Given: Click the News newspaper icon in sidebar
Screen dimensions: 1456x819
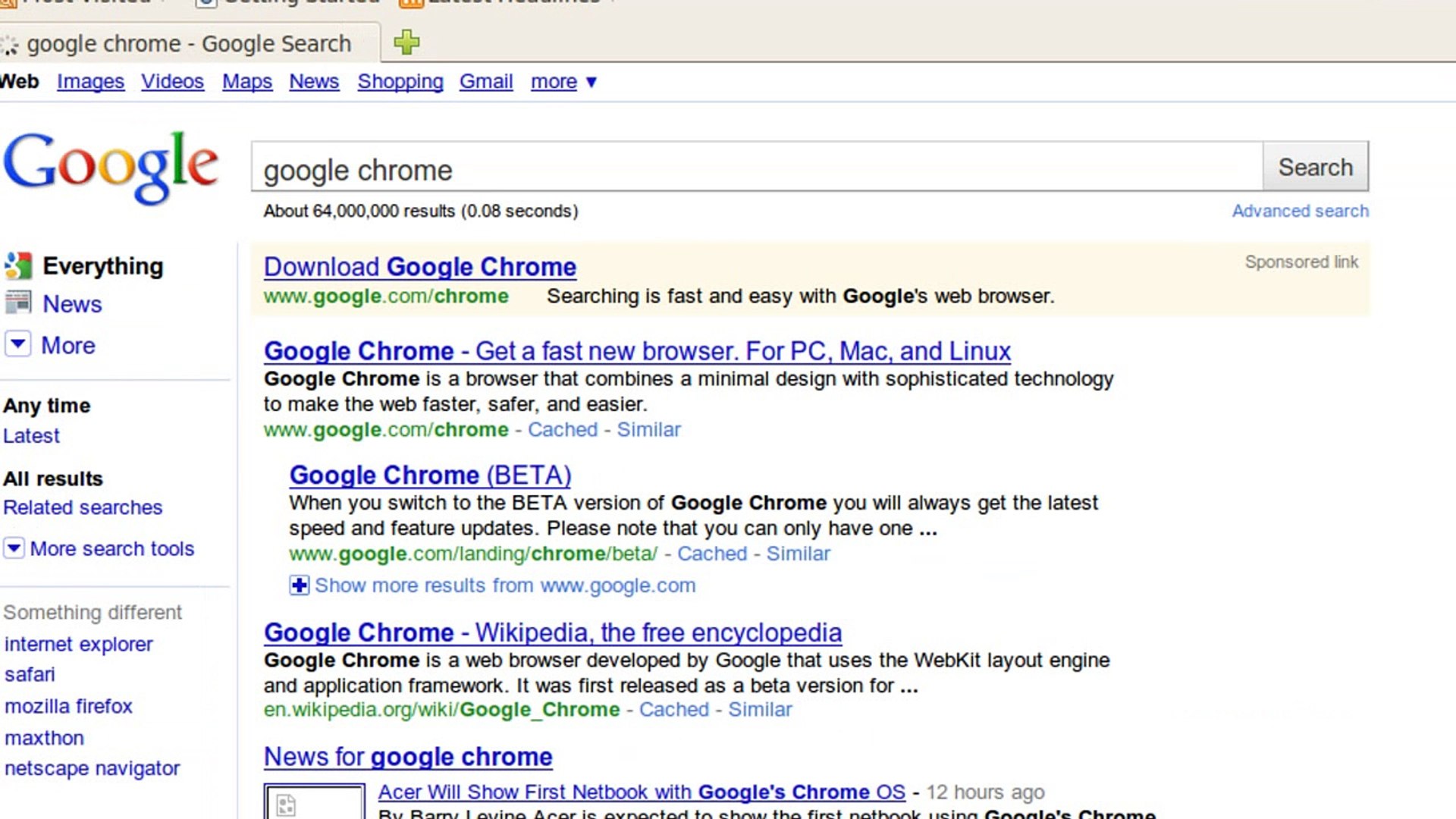Looking at the screenshot, I should click(x=18, y=303).
